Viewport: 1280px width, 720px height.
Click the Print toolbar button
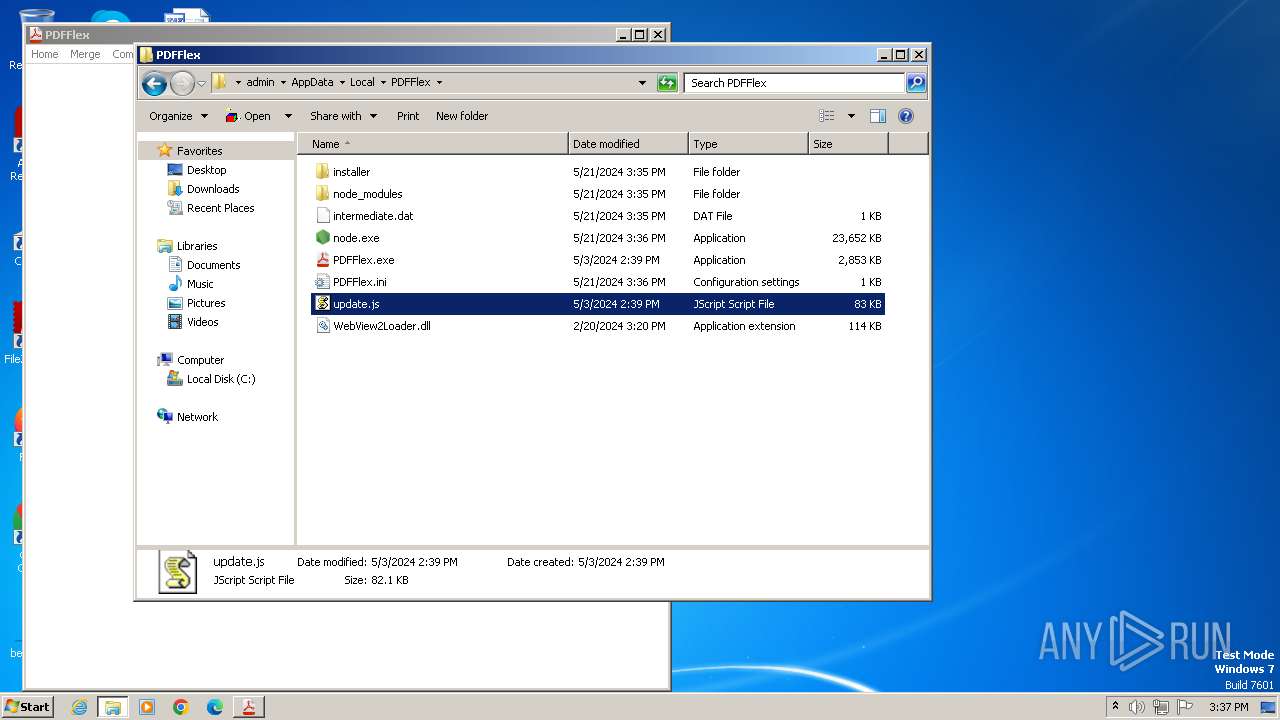[408, 116]
